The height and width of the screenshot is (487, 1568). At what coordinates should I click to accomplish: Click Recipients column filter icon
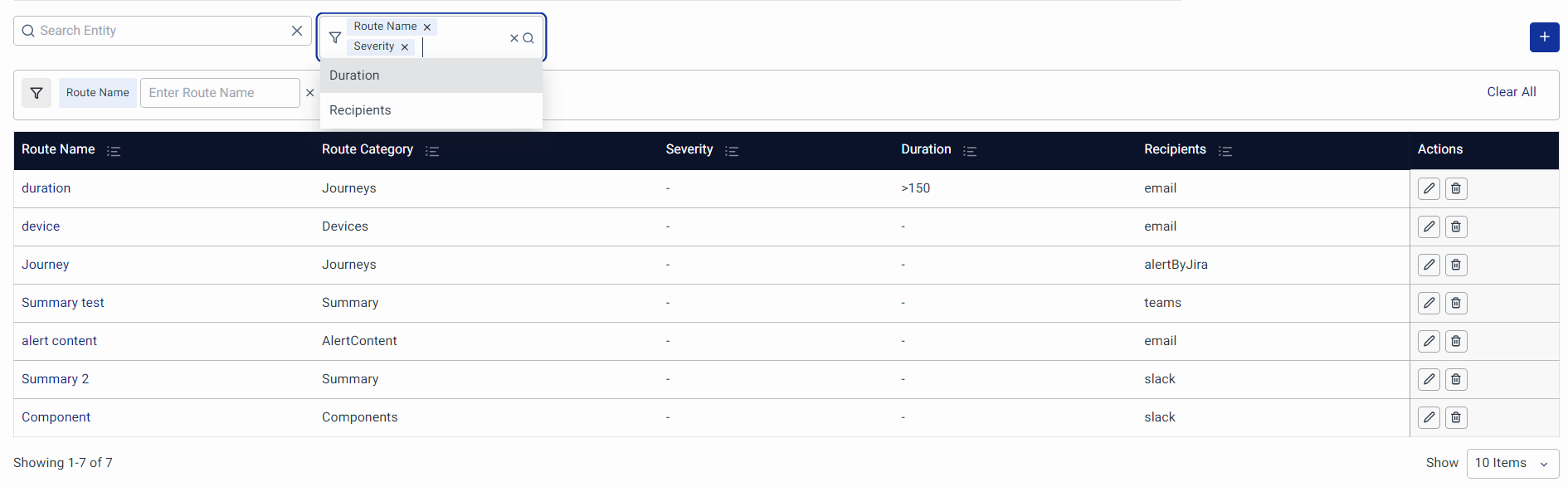coord(1225,151)
